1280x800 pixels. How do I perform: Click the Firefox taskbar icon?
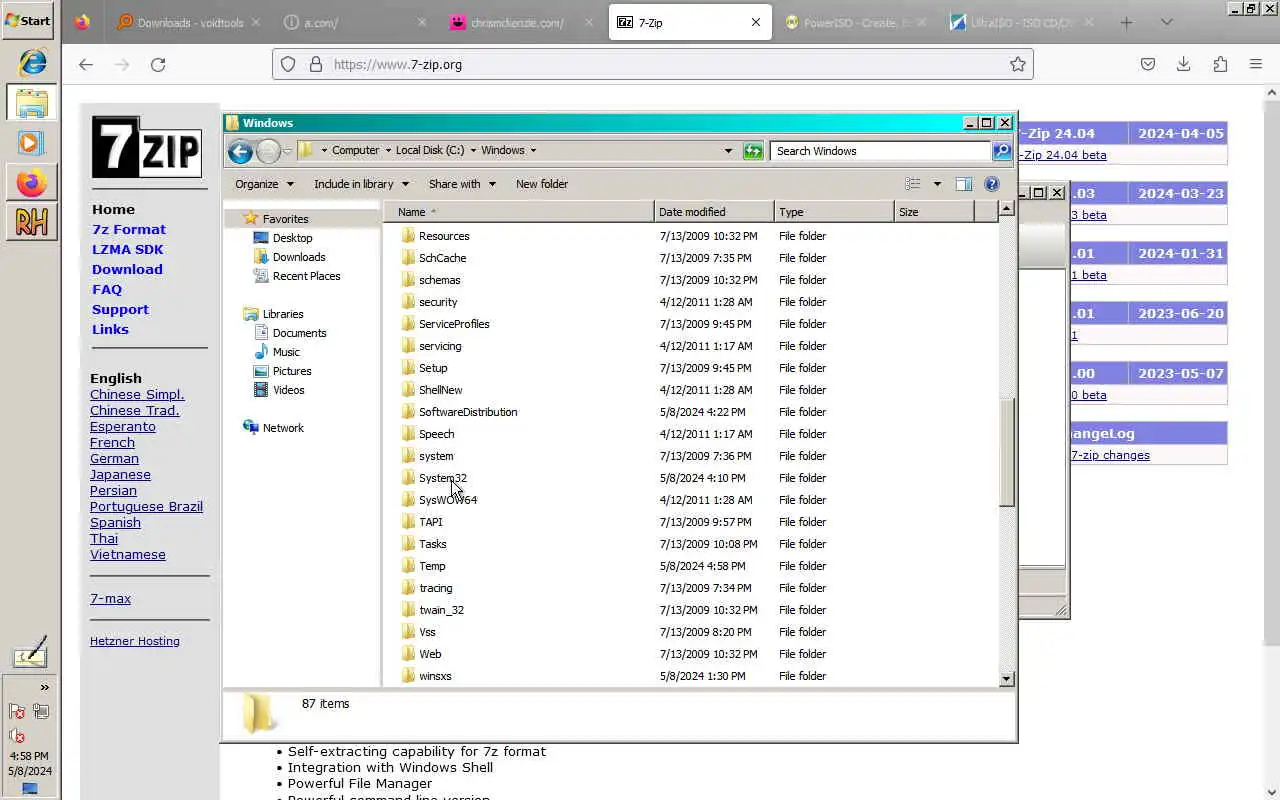coord(31,184)
